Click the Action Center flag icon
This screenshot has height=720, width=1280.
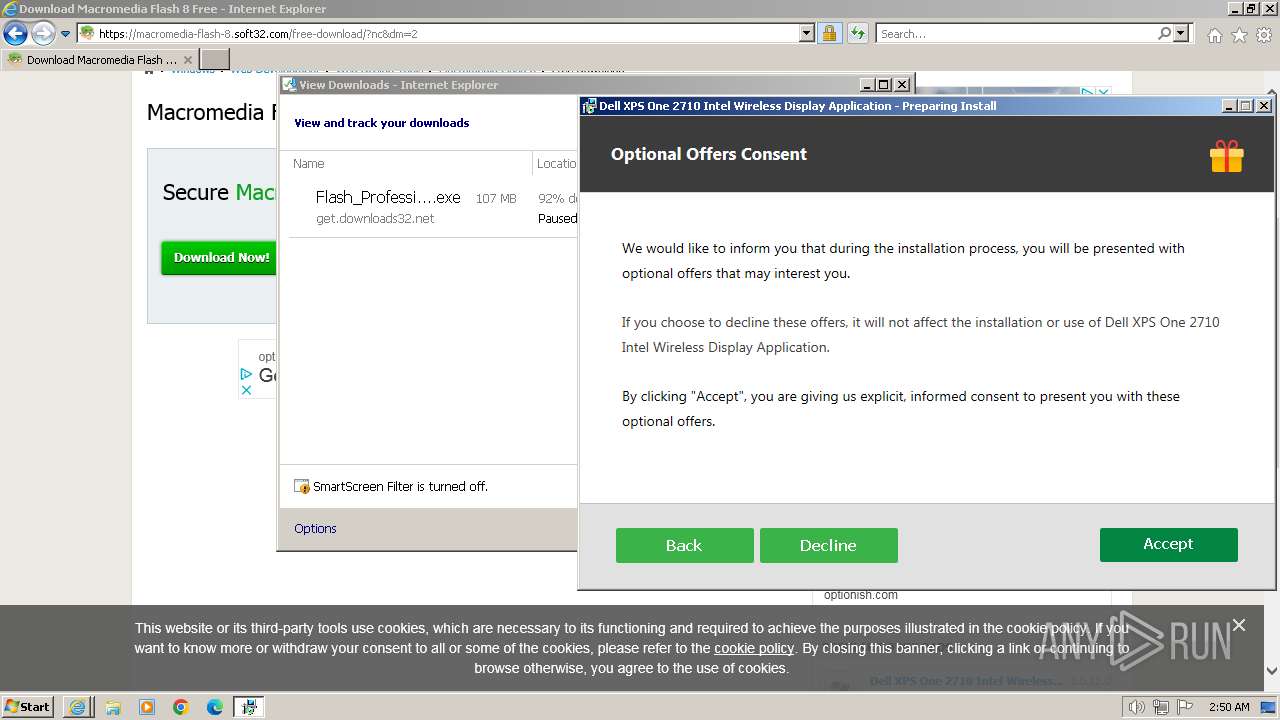click(x=1185, y=707)
